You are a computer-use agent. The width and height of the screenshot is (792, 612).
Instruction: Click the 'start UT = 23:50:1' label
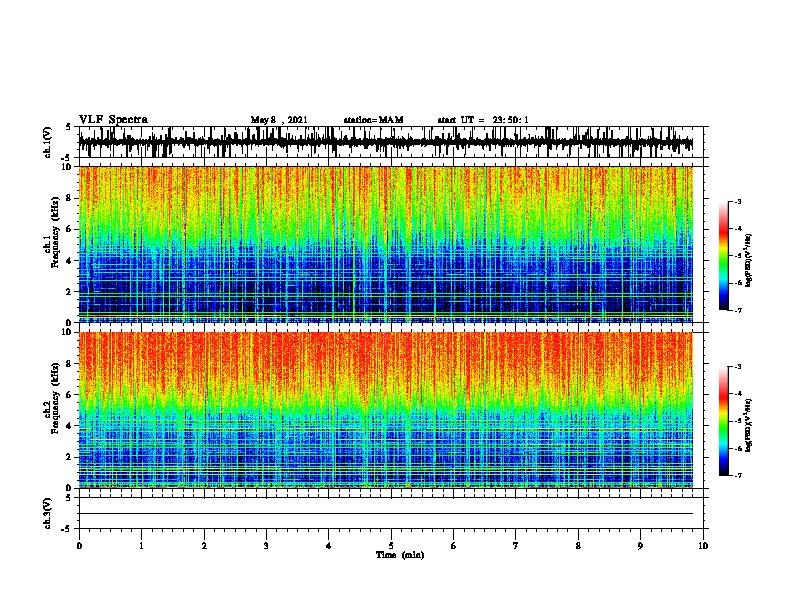click(483, 120)
